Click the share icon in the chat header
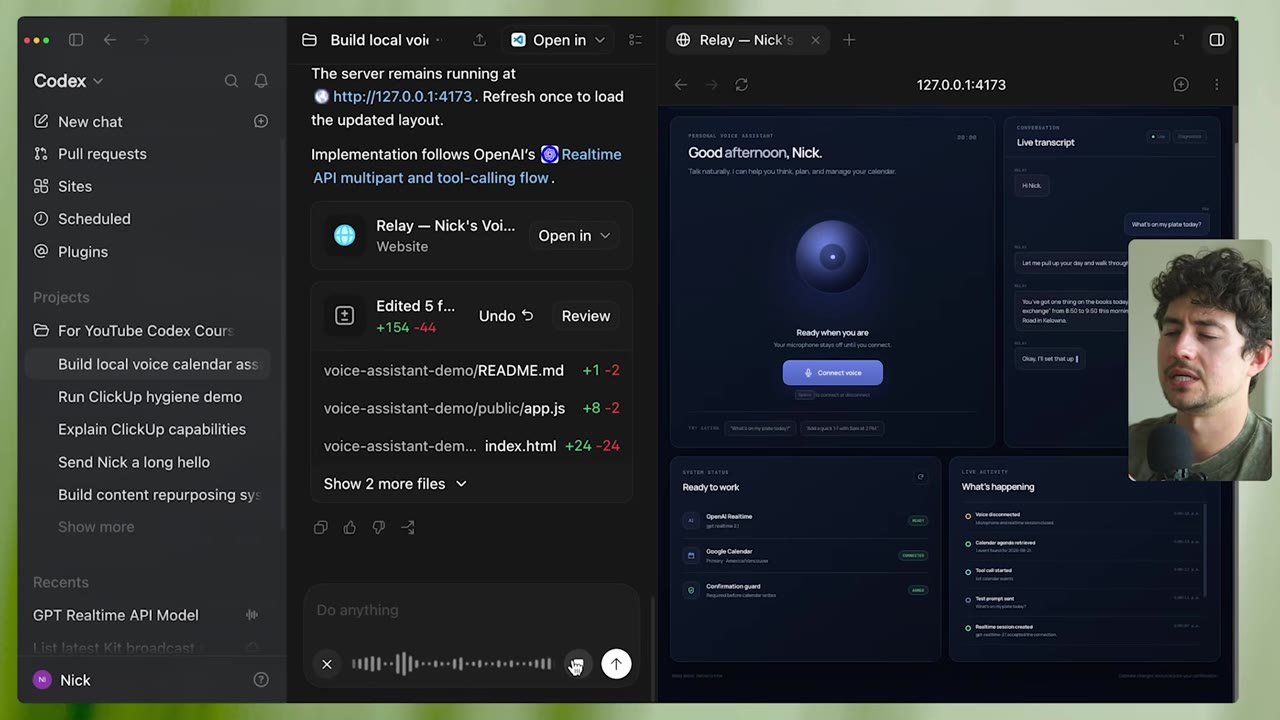Screen dimensions: 1280x720 coord(479,40)
